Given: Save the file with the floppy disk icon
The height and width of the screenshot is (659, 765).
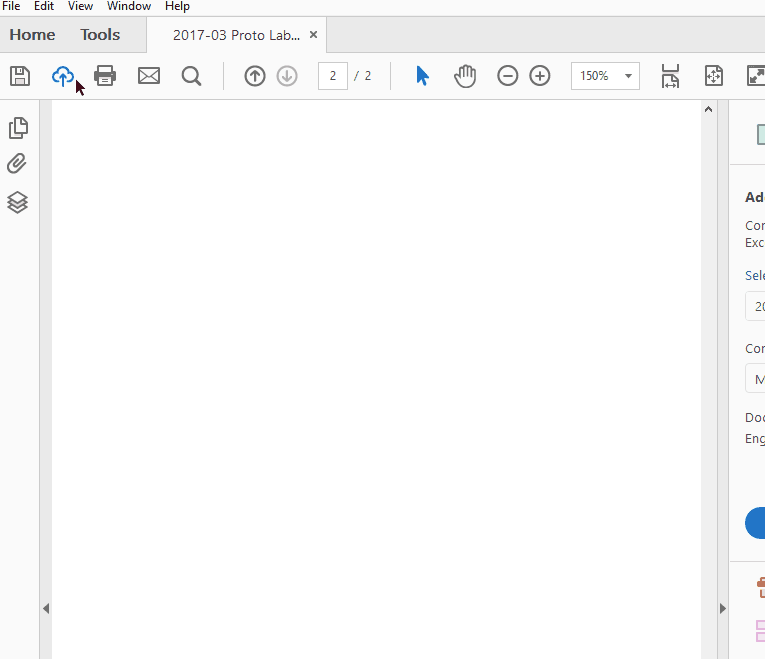Looking at the screenshot, I should coord(20,76).
